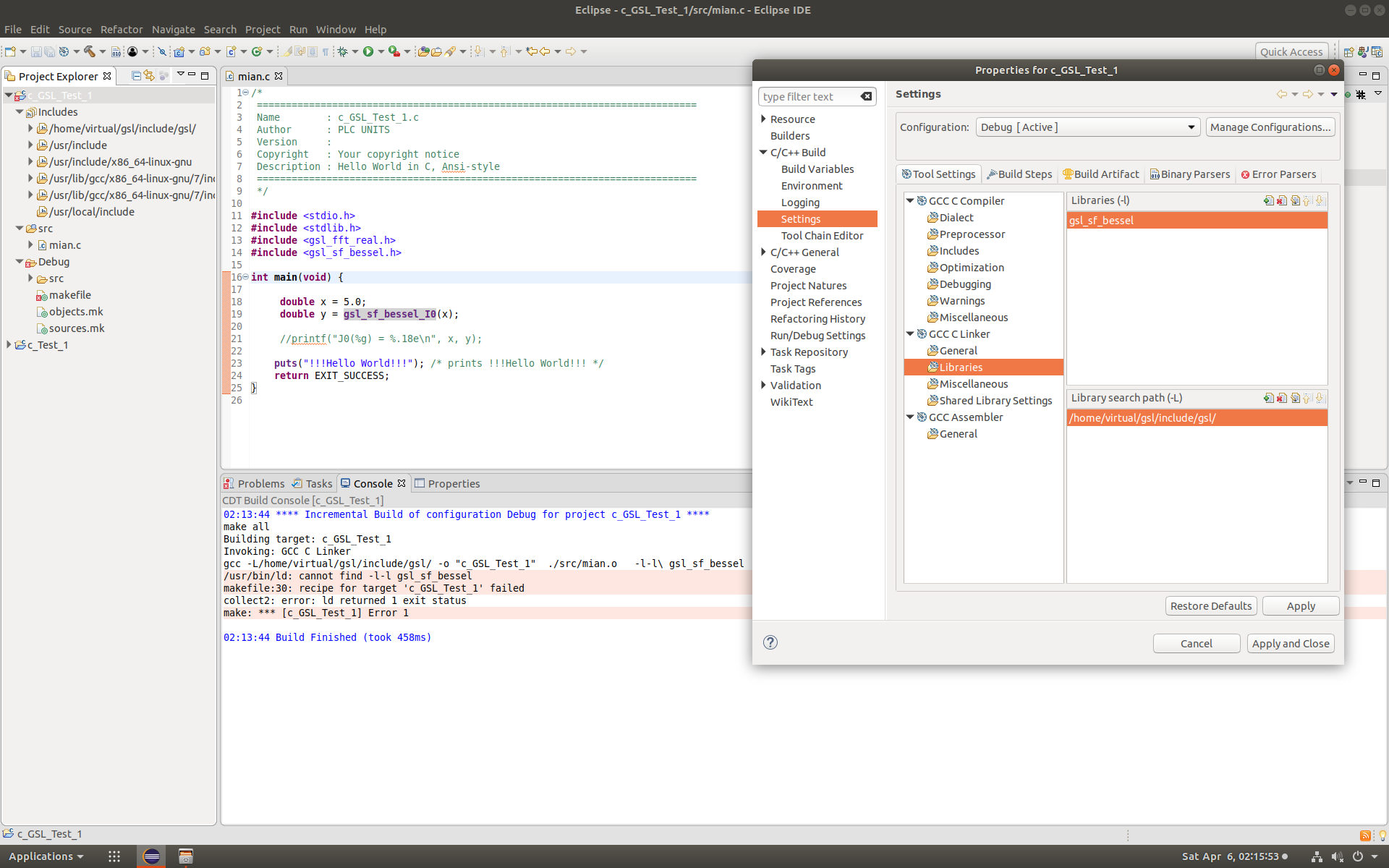Open the Window menu
Image resolution: width=1389 pixels, height=868 pixels.
point(336,30)
